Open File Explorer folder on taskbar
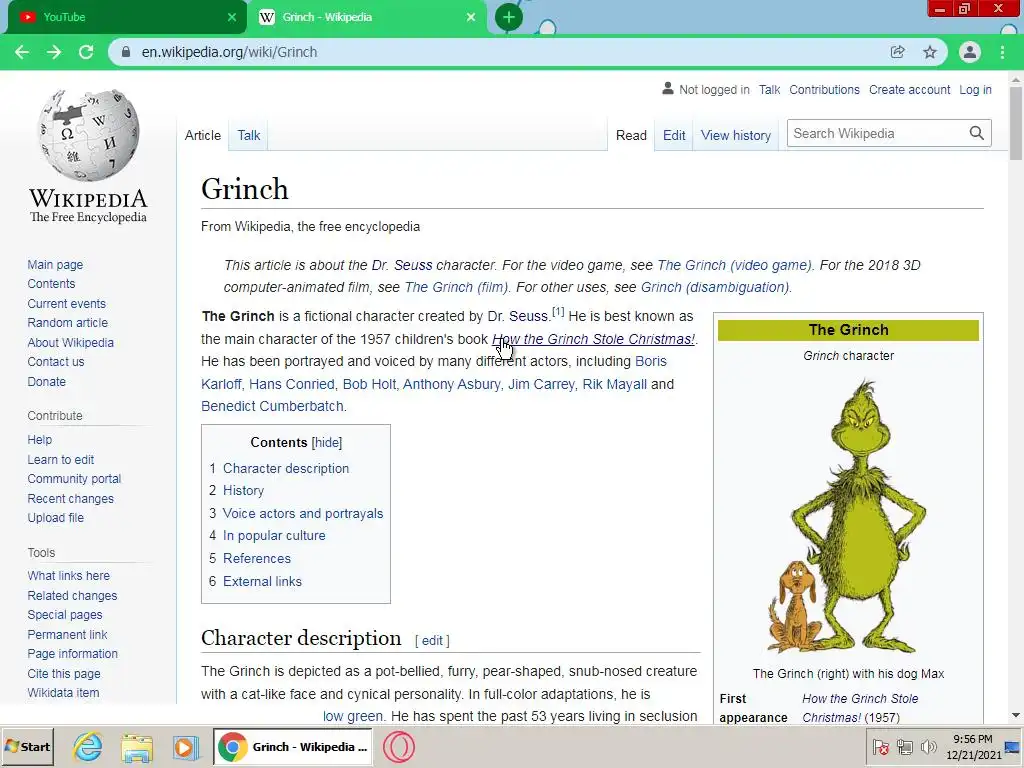Viewport: 1024px width, 768px height. click(136, 746)
